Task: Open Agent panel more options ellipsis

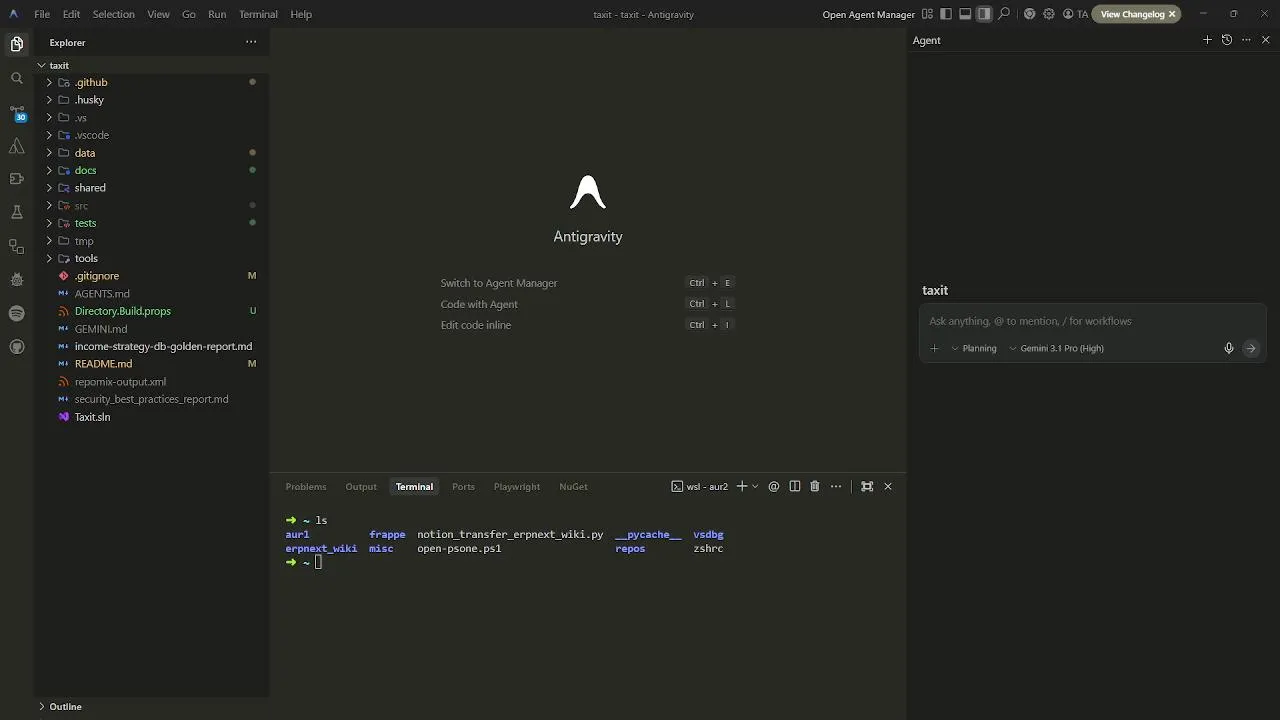Action: (x=1246, y=40)
